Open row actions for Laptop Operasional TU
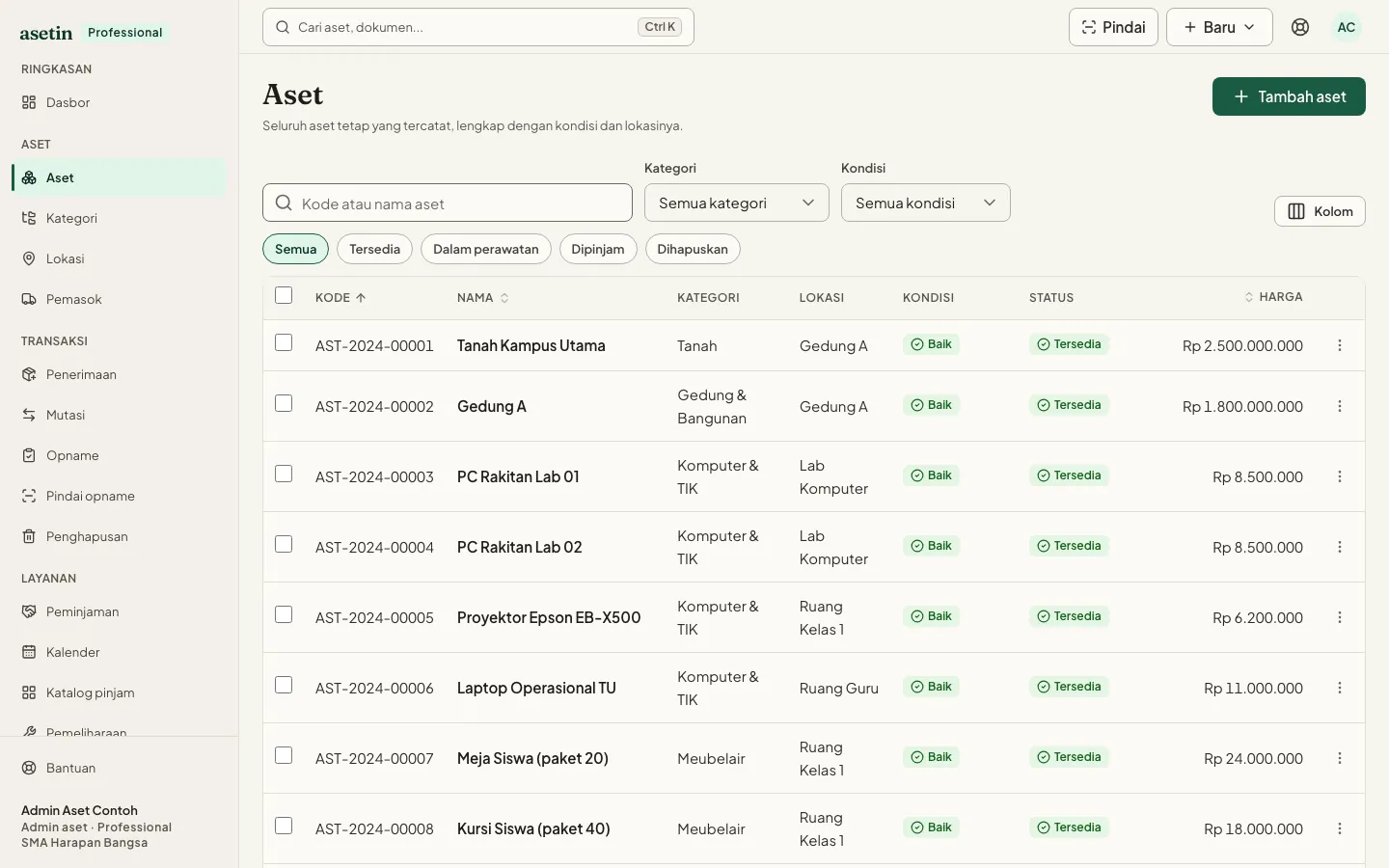Screen dimensions: 1389x868 click(1340, 688)
